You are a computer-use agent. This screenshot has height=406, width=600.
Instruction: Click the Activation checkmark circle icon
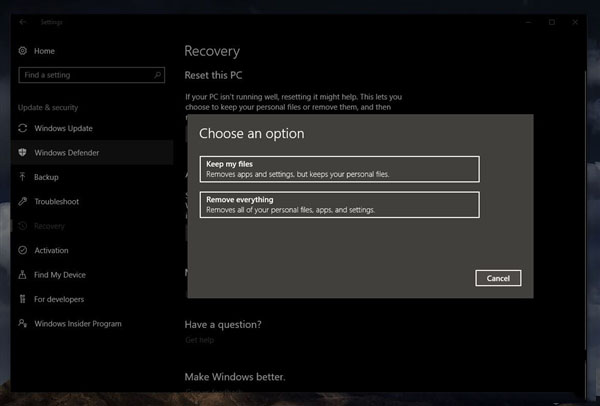point(23,250)
